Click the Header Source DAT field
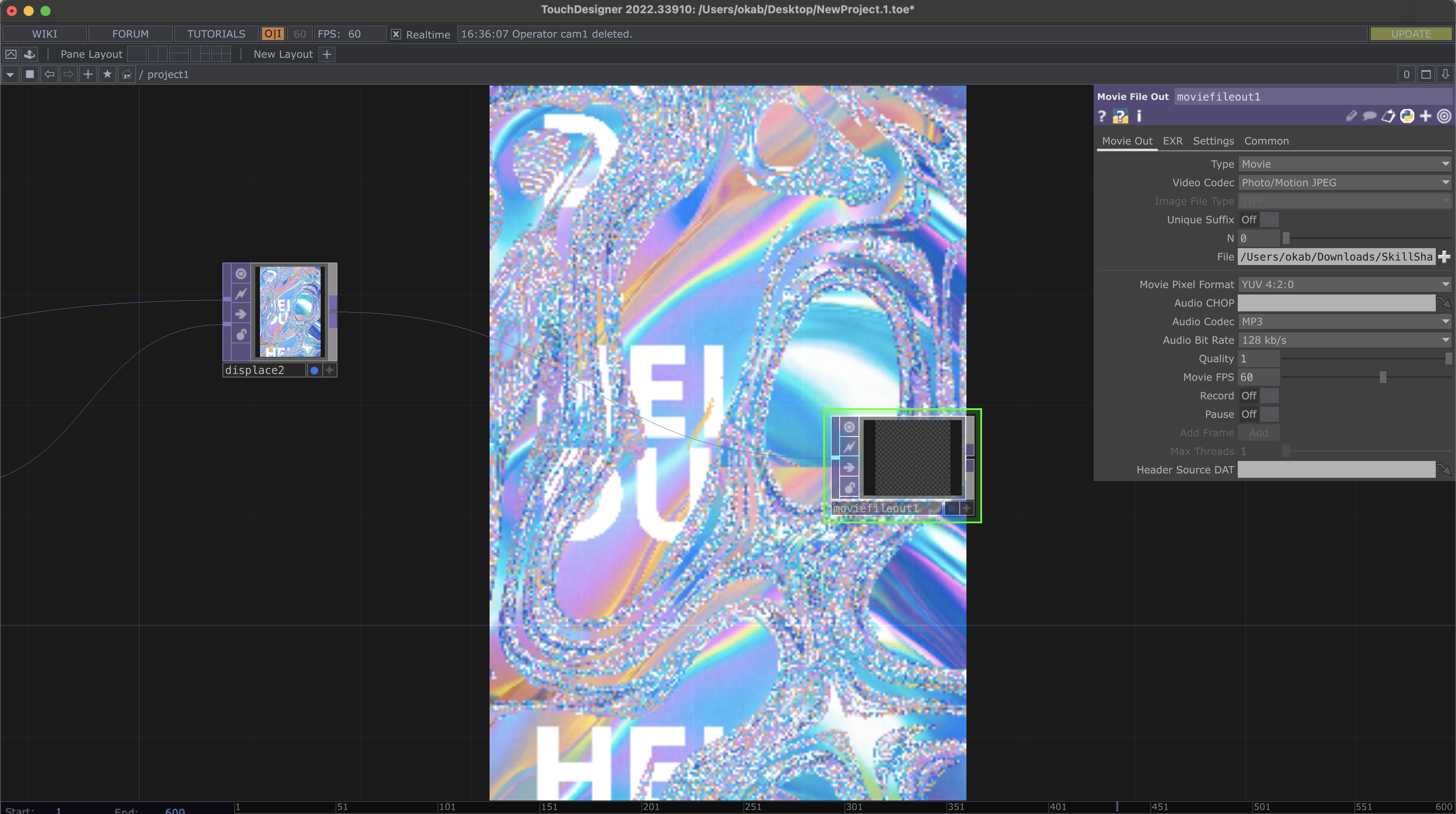The image size is (1456, 814). 1336,470
